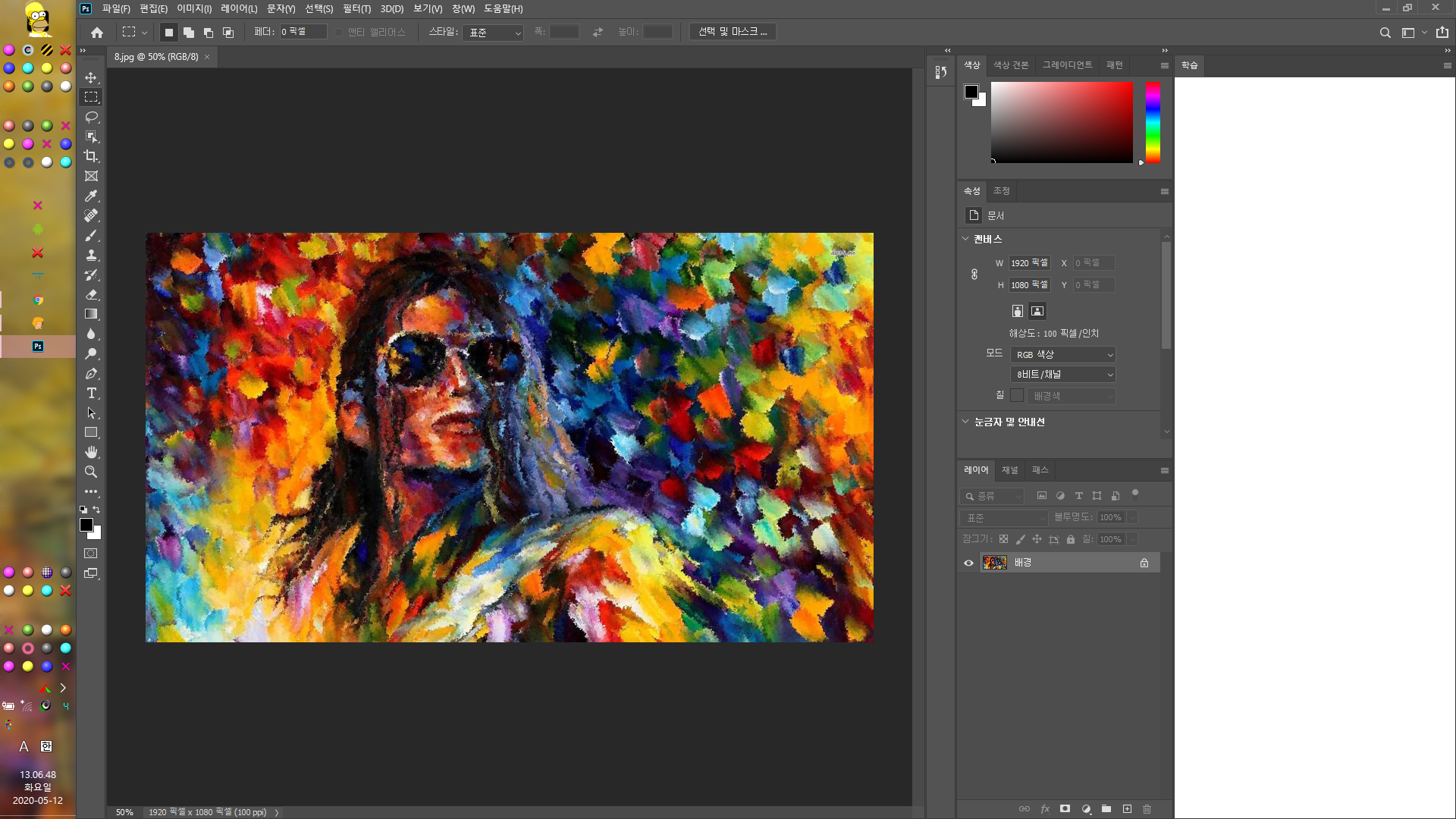Screen dimensions: 1456x819
Task: Select the Rectangle shape tool
Action: point(91,432)
